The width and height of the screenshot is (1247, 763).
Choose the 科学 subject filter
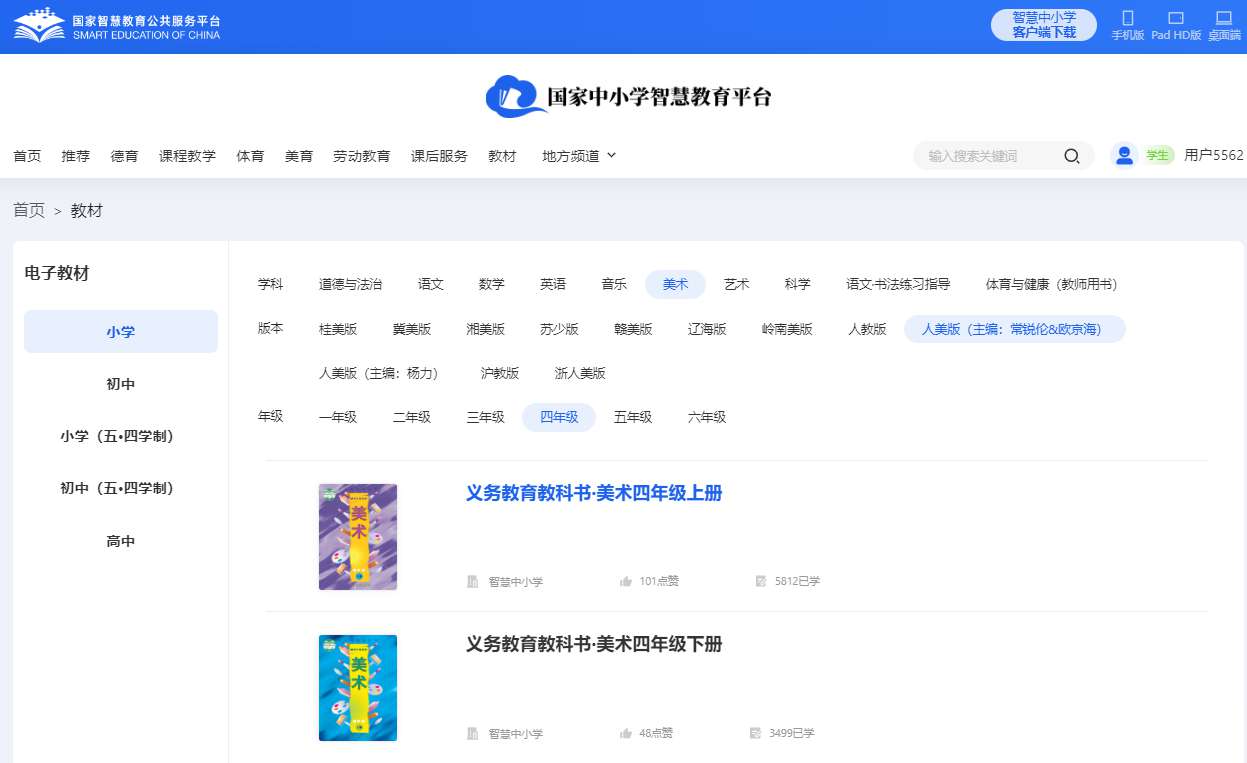coord(798,284)
